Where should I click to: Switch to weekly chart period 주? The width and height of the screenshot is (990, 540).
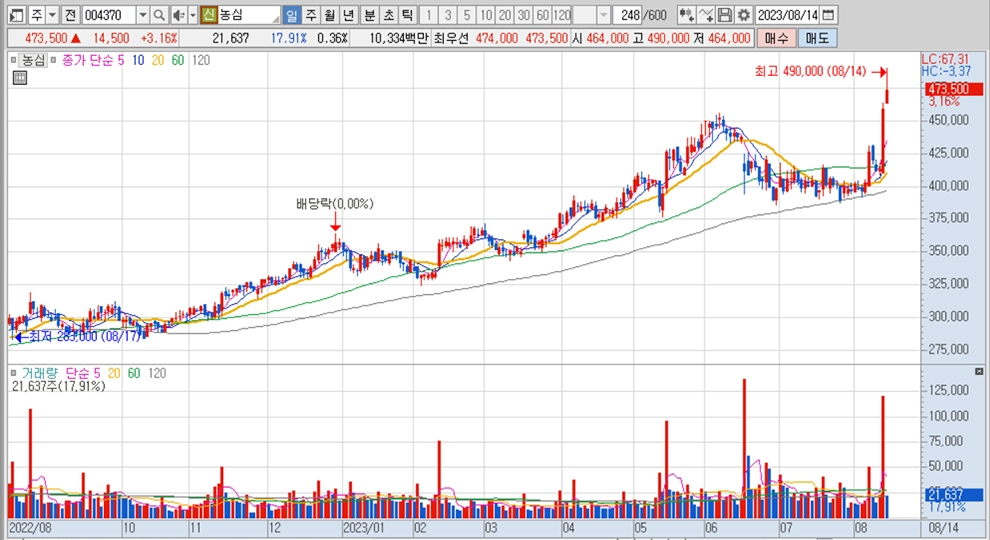(x=310, y=15)
